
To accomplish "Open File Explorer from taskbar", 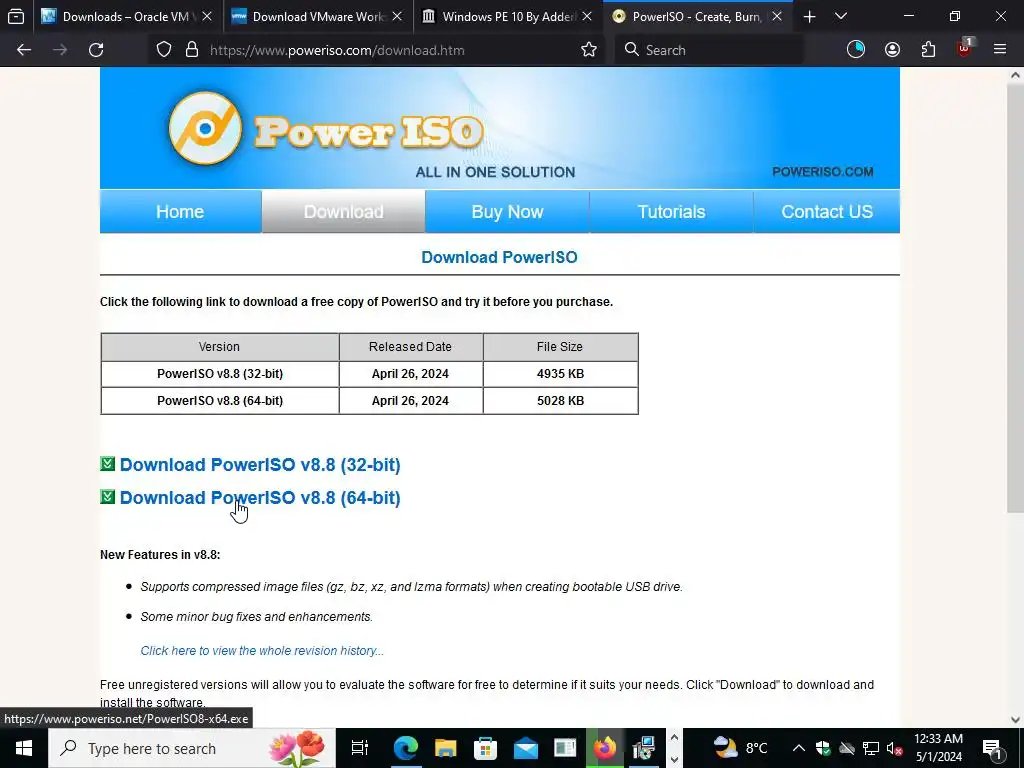I will (x=445, y=748).
